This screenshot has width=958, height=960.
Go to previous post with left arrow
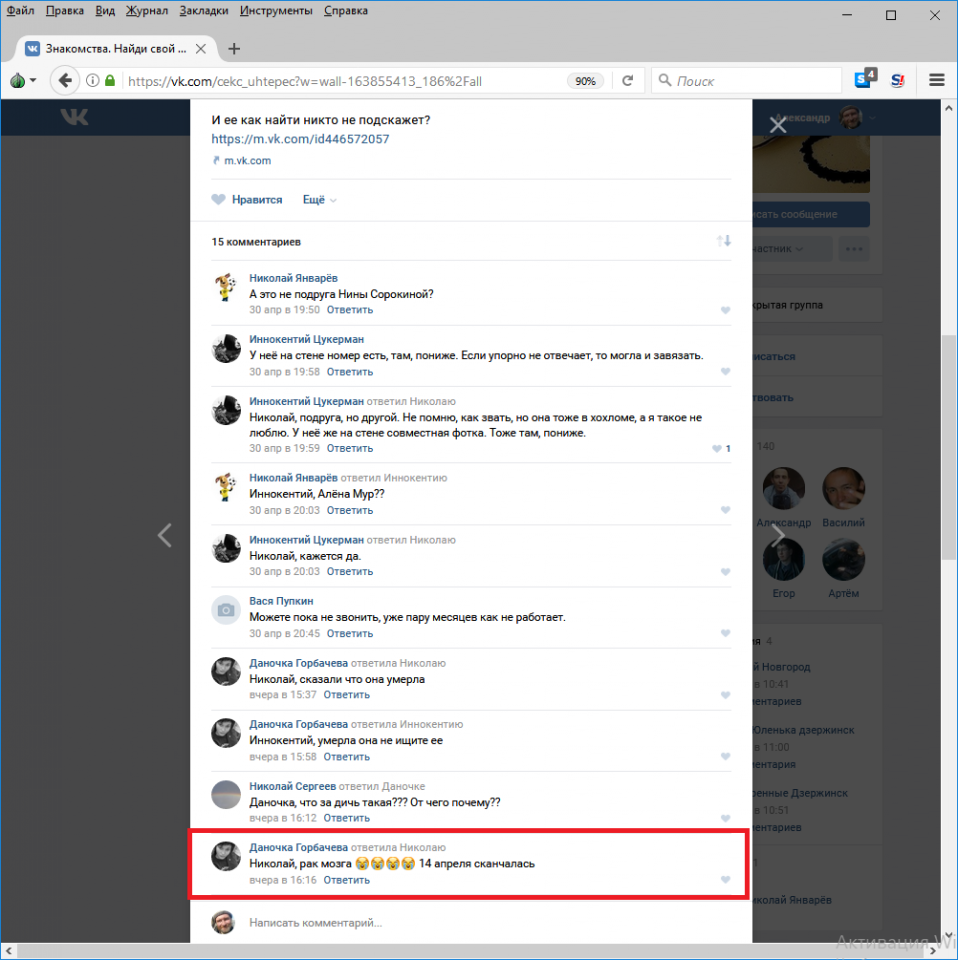165,535
